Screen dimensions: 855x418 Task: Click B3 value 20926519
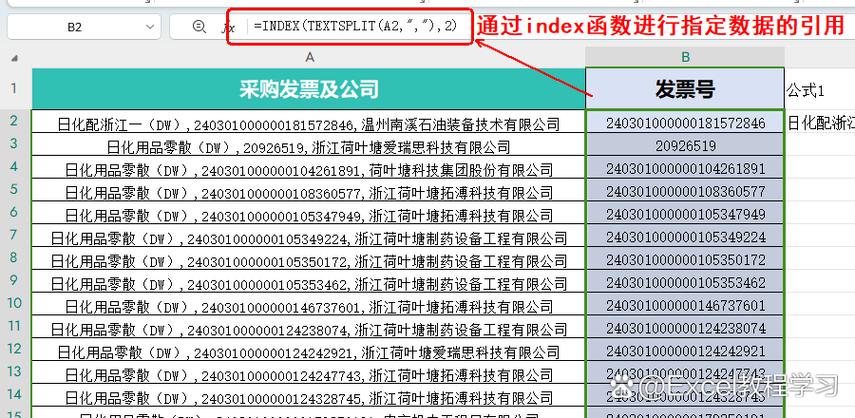pos(685,145)
